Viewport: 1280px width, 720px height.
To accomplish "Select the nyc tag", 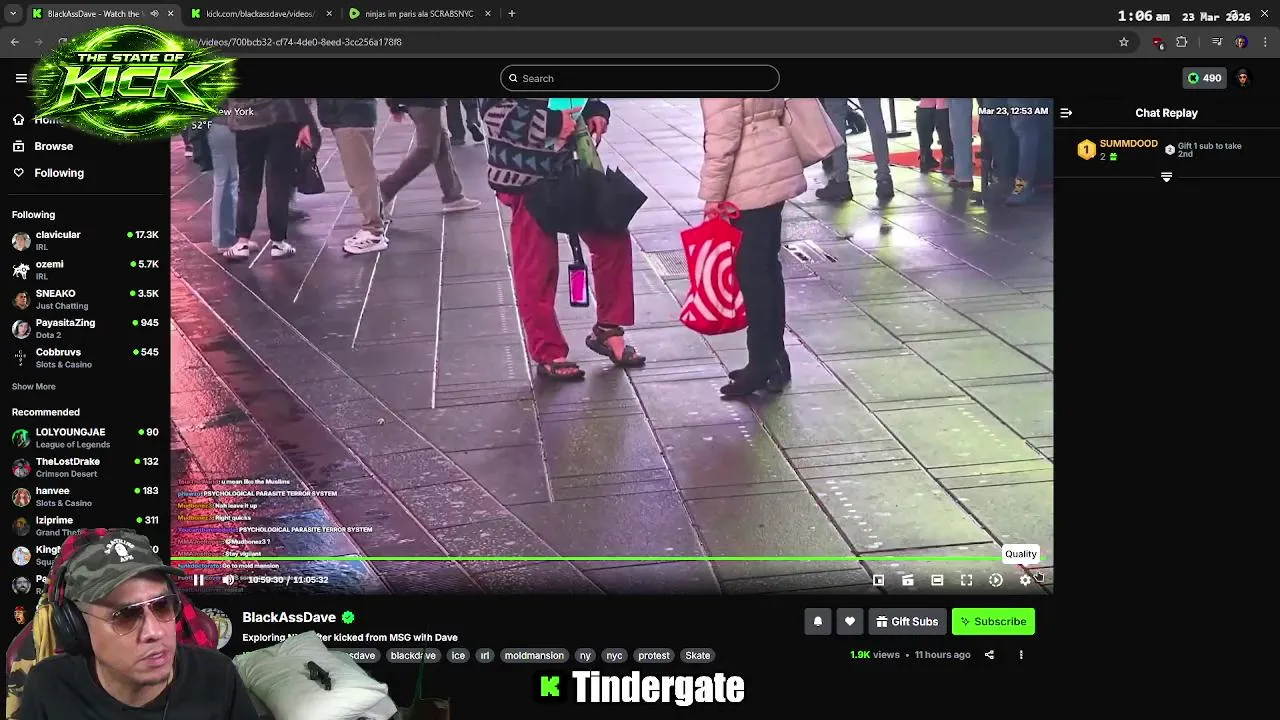I will click(x=614, y=655).
